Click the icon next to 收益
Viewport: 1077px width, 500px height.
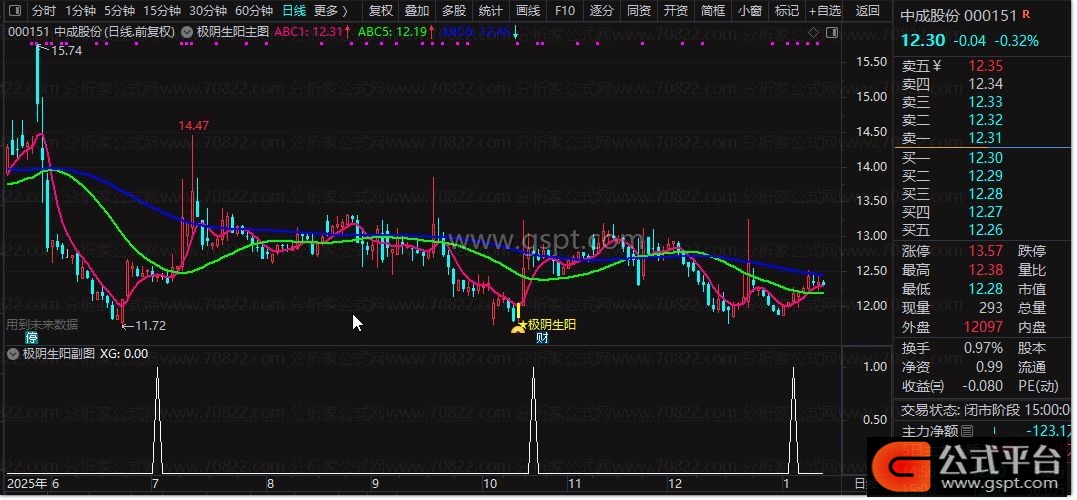point(937,386)
